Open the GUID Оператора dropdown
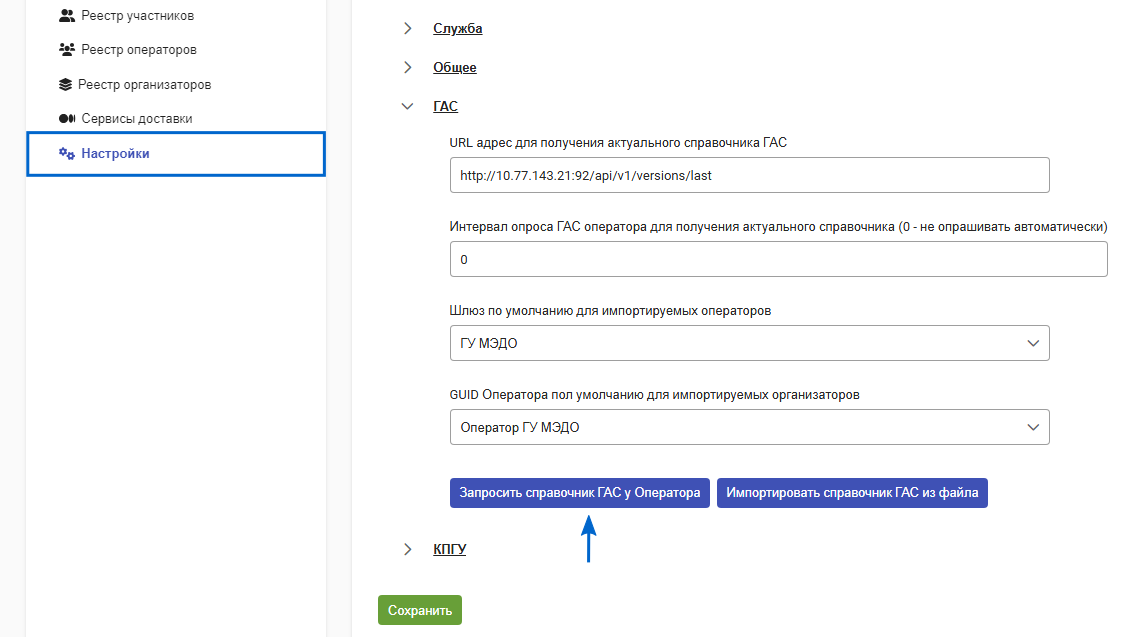The image size is (1126, 637). pyautogui.click(x=750, y=427)
